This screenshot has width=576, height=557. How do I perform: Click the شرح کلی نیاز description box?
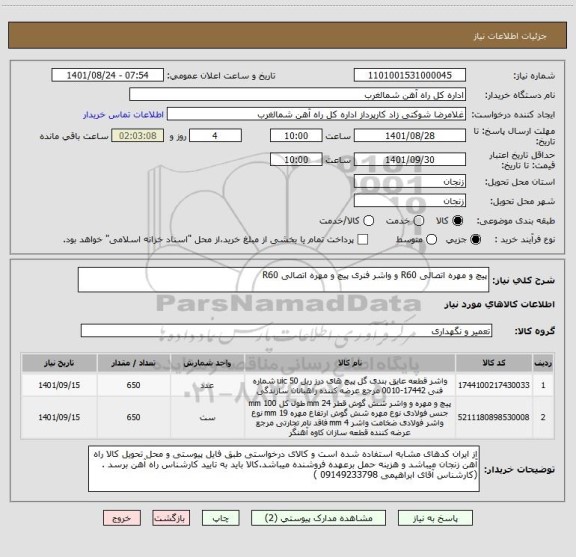coord(283,280)
